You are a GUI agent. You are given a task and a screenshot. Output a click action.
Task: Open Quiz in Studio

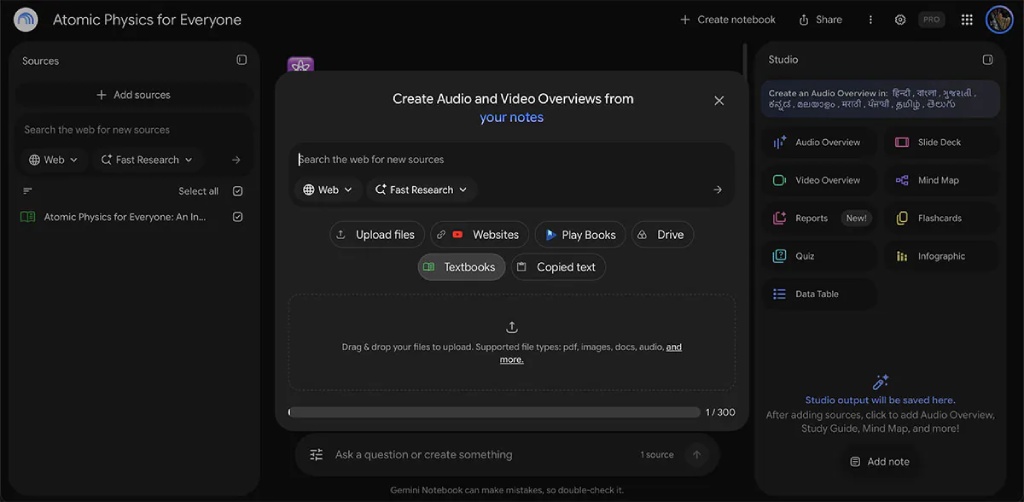819,256
